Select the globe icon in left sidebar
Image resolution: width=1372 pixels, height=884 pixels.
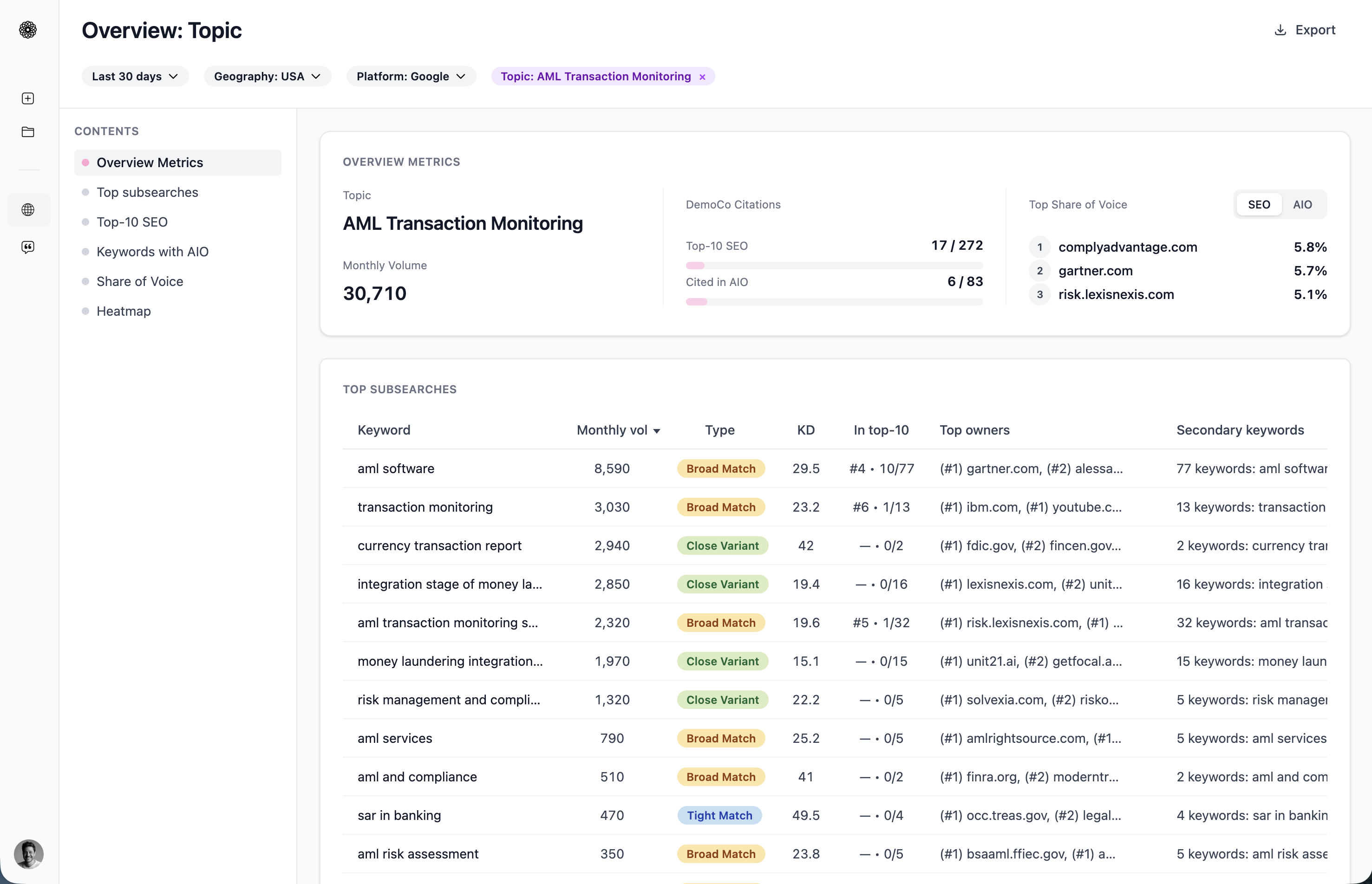pyautogui.click(x=27, y=209)
